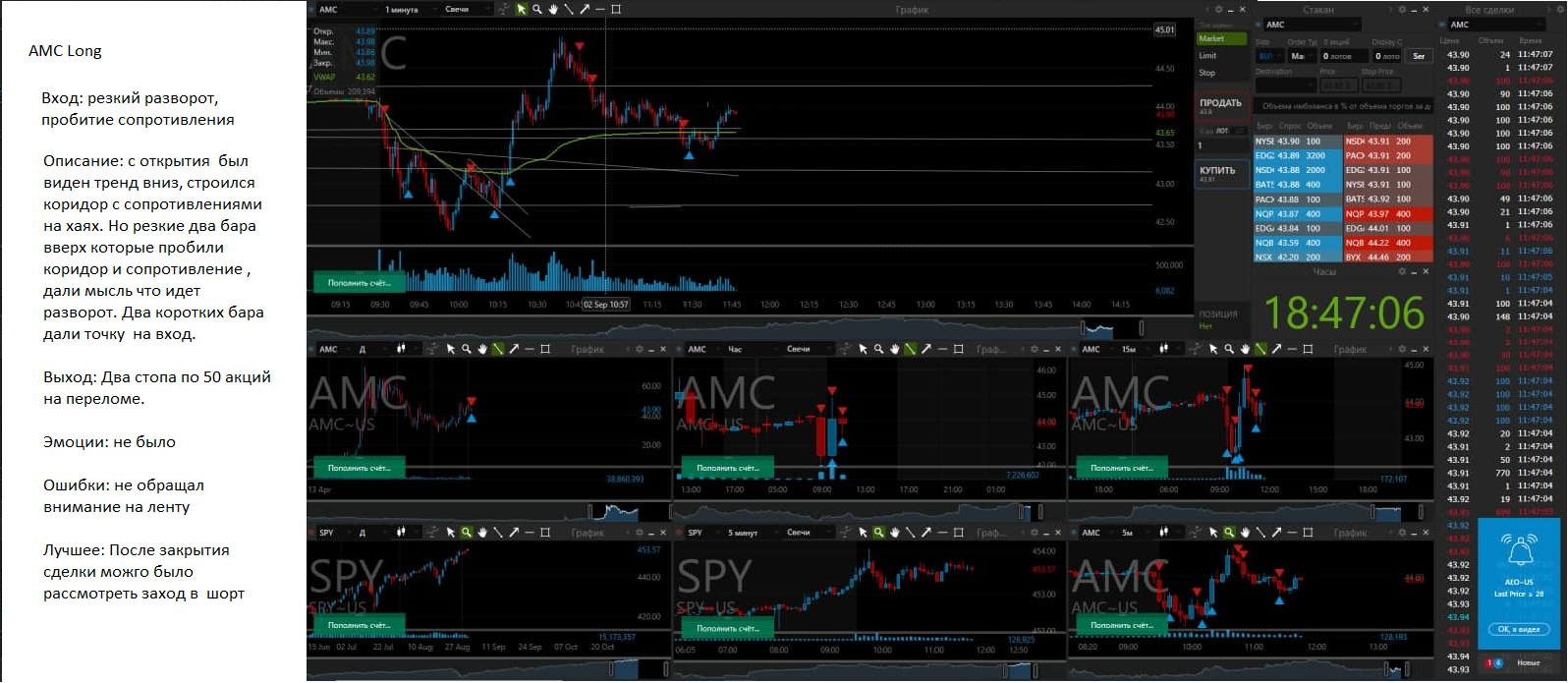Select the rectangle drawing tool on main chart
The height and width of the screenshot is (683, 1568).
coord(616,9)
